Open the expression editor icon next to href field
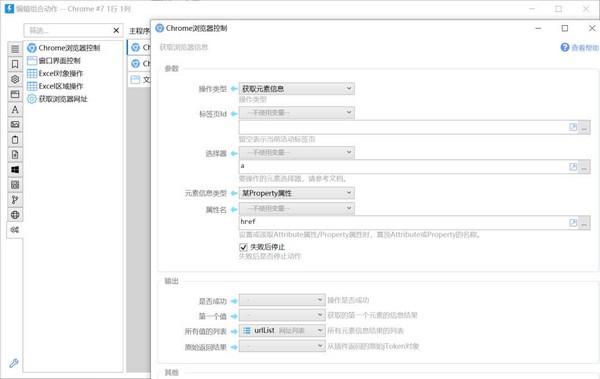Viewport: 600px width, 379px height. coord(573,223)
